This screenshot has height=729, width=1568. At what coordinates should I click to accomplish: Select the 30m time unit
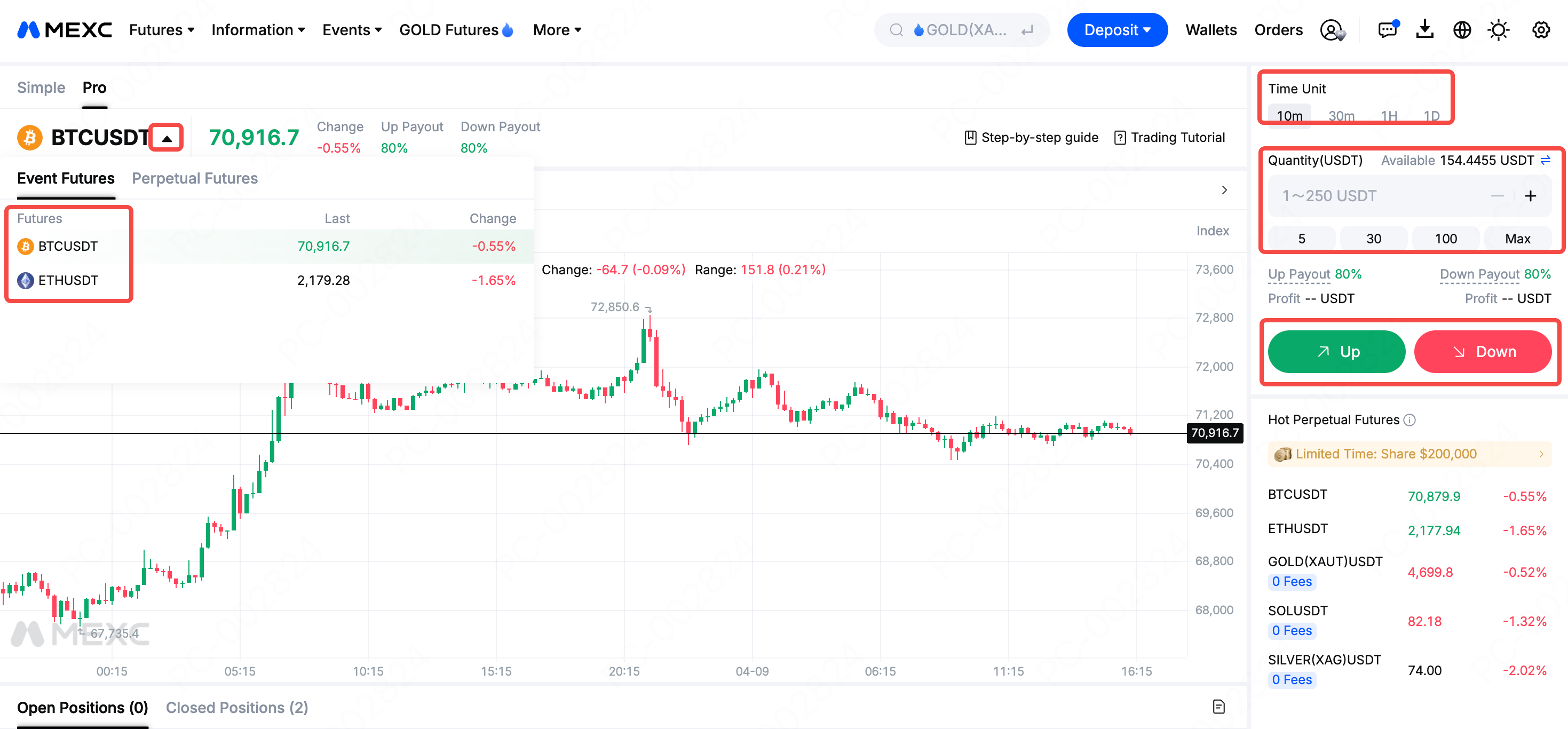pyautogui.click(x=1341, y=116)
